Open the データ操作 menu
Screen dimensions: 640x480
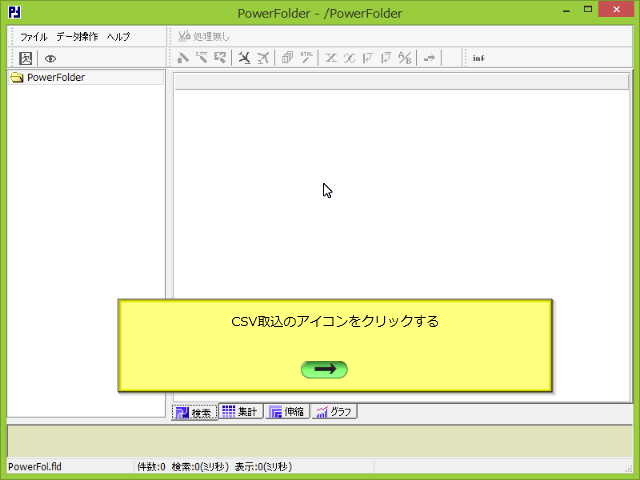[77, 37]
